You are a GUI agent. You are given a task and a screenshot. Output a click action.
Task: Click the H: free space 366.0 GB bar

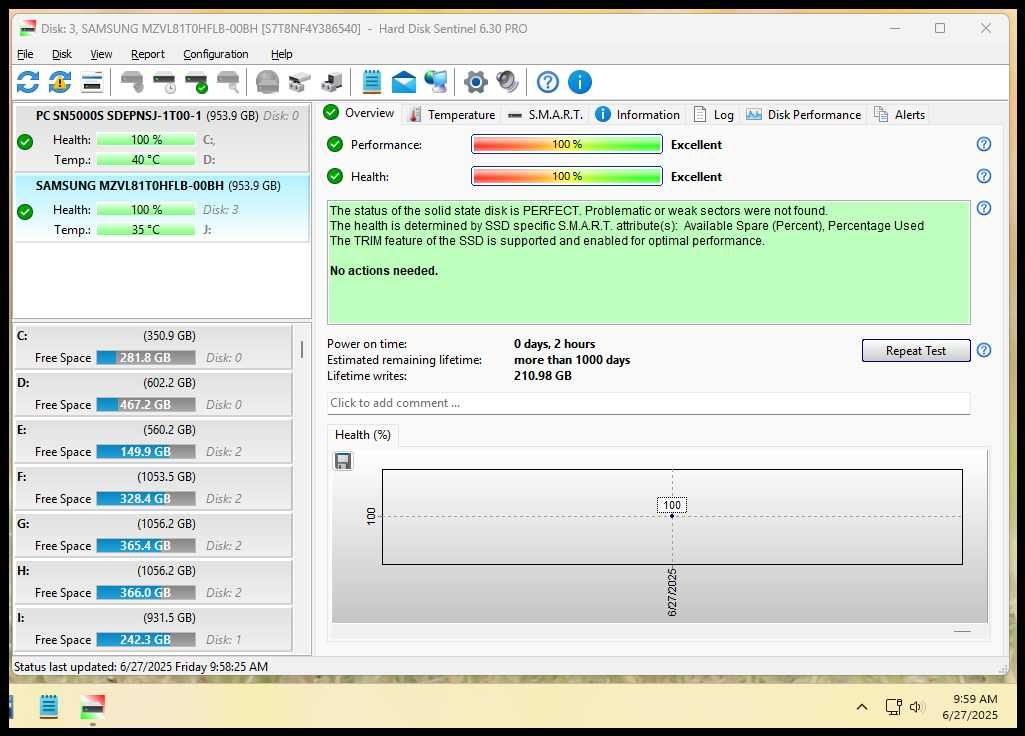point(146,593)
